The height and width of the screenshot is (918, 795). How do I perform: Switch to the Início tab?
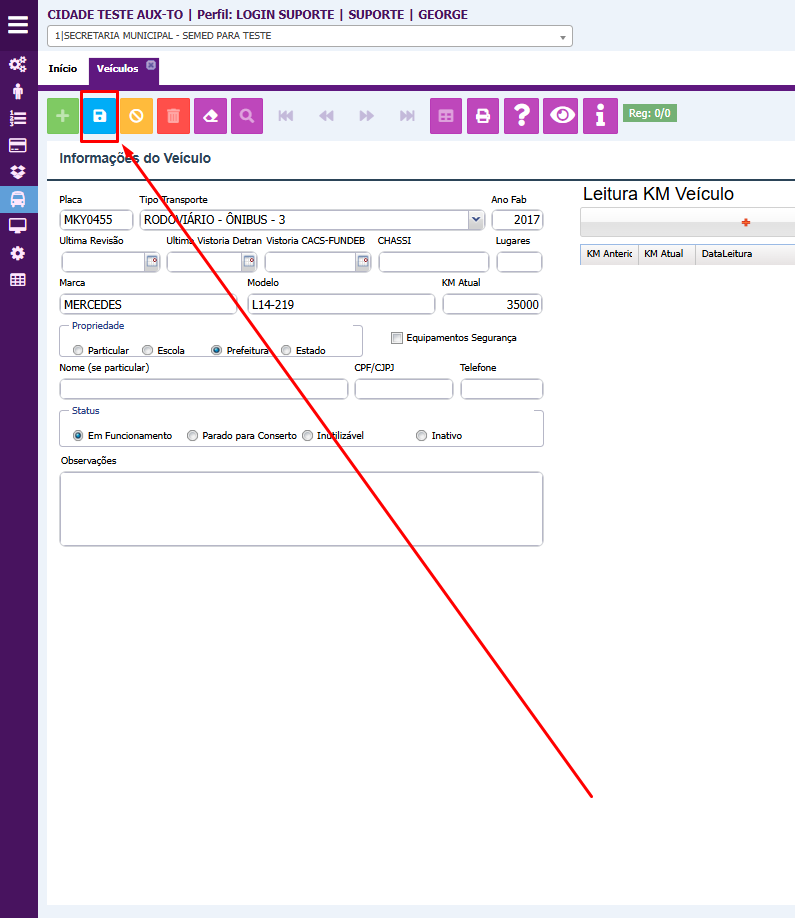tap(63, 69)
